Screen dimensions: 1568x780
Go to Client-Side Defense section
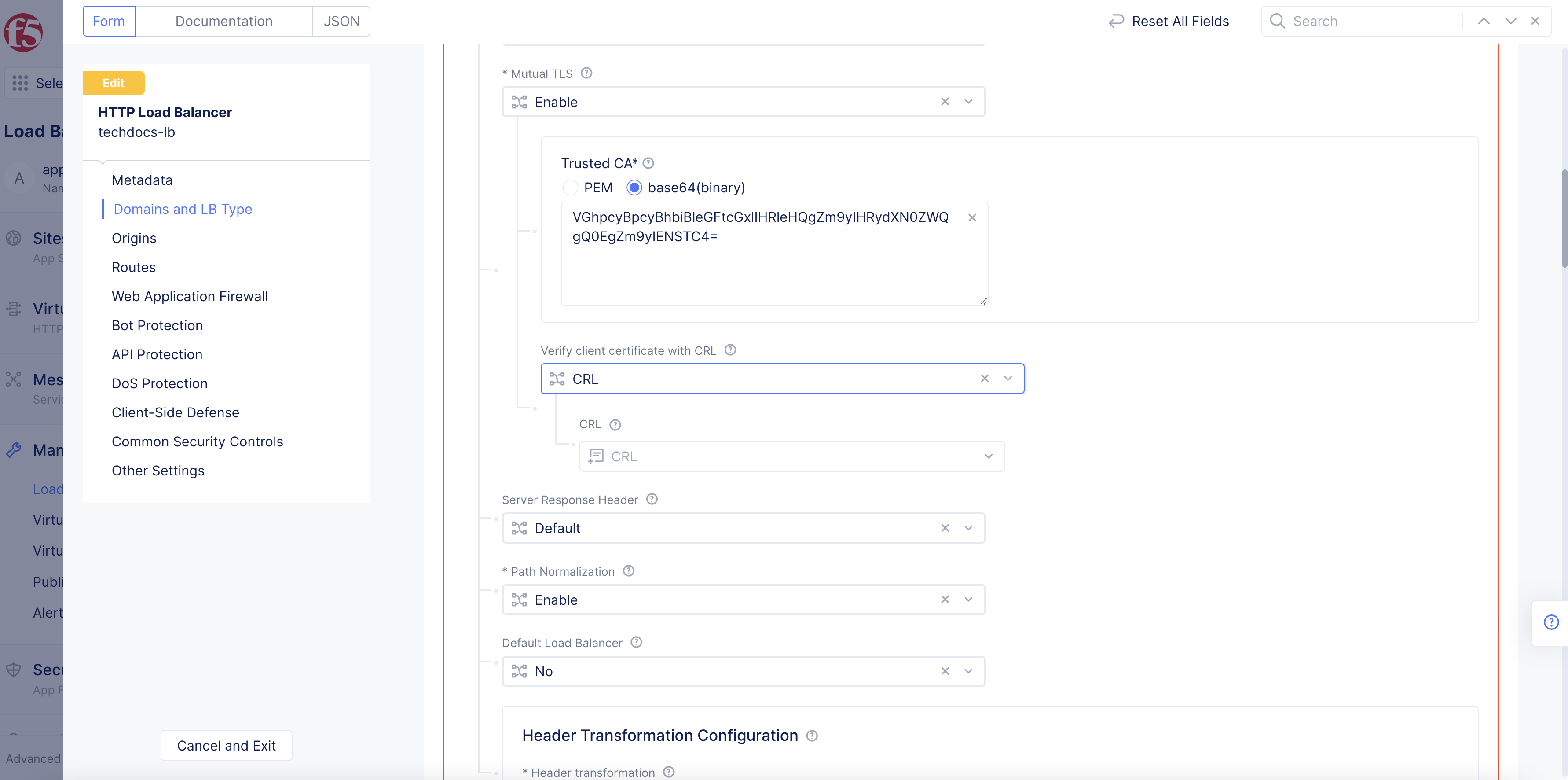175,412
